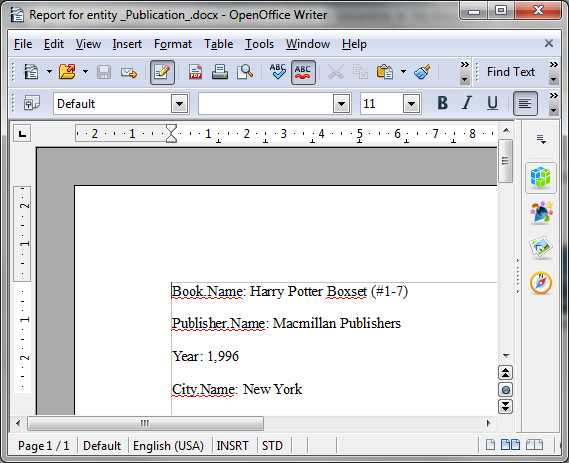Viewport: 569px width, 463px height.
Task: Open sidebar Styles and Formatting deck icon
Action: (541, 212)
